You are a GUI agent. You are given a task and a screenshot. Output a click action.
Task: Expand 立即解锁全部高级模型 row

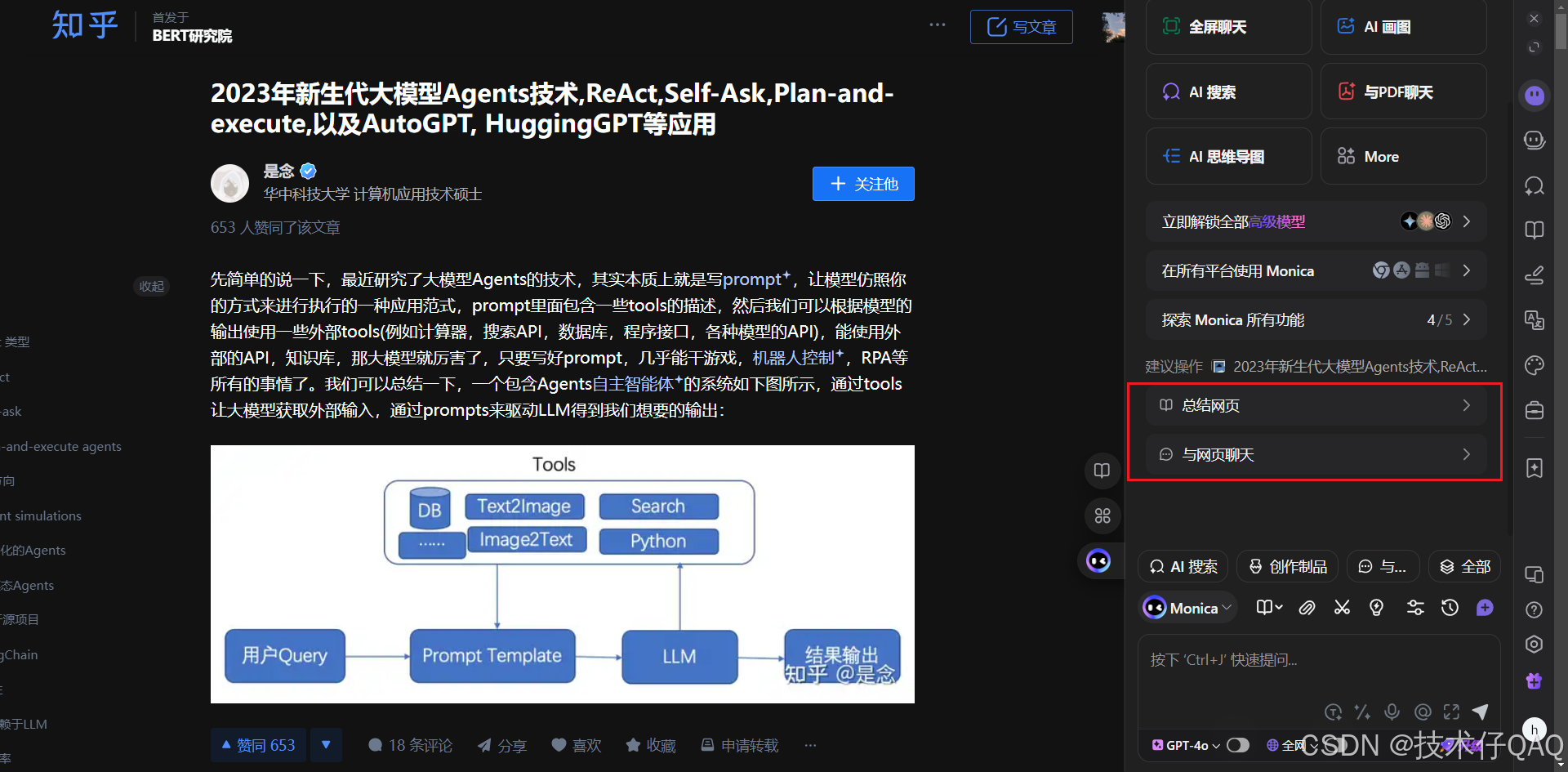pos(1316,221)
